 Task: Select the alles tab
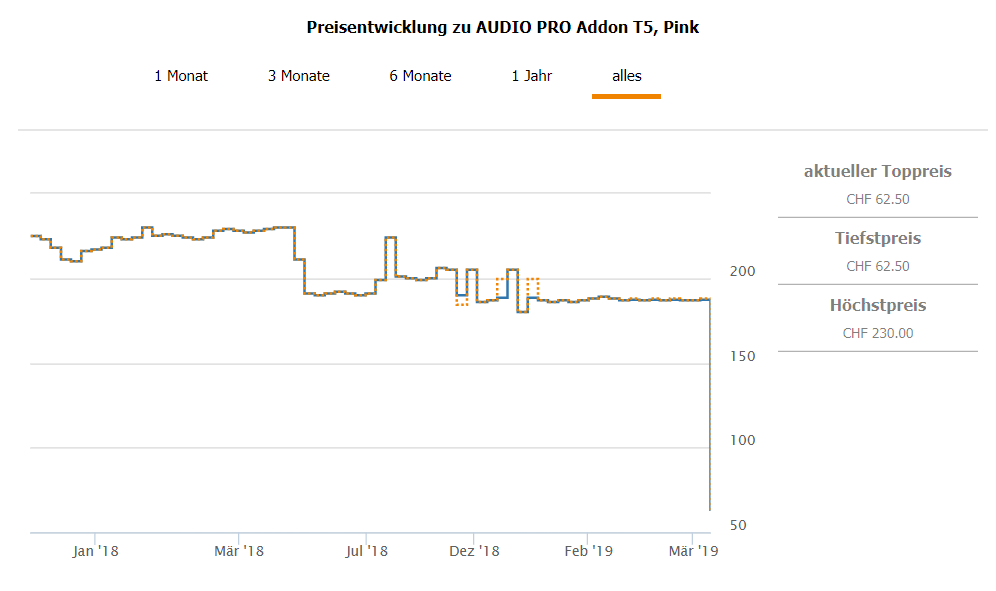coord(627,76)
